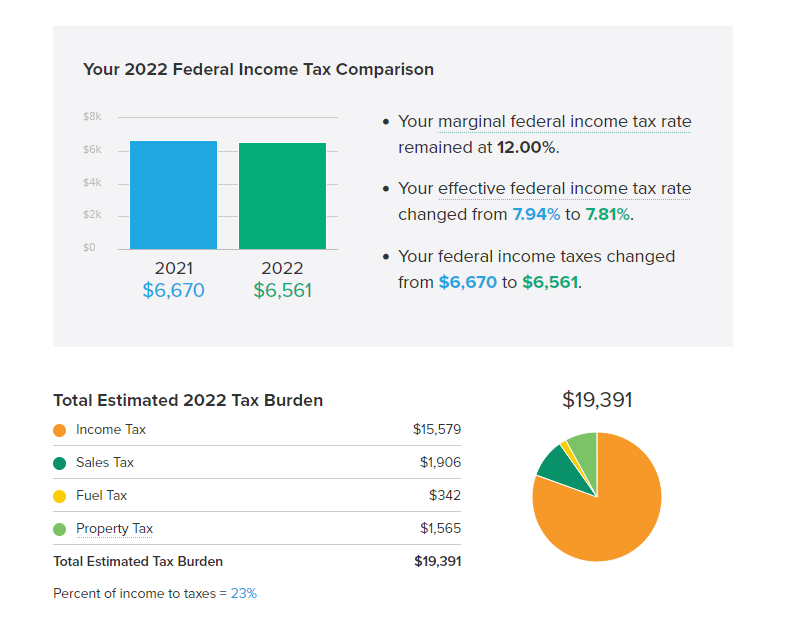
Task: Click the green 2022 bar in chart
Action: click(282, 196)
